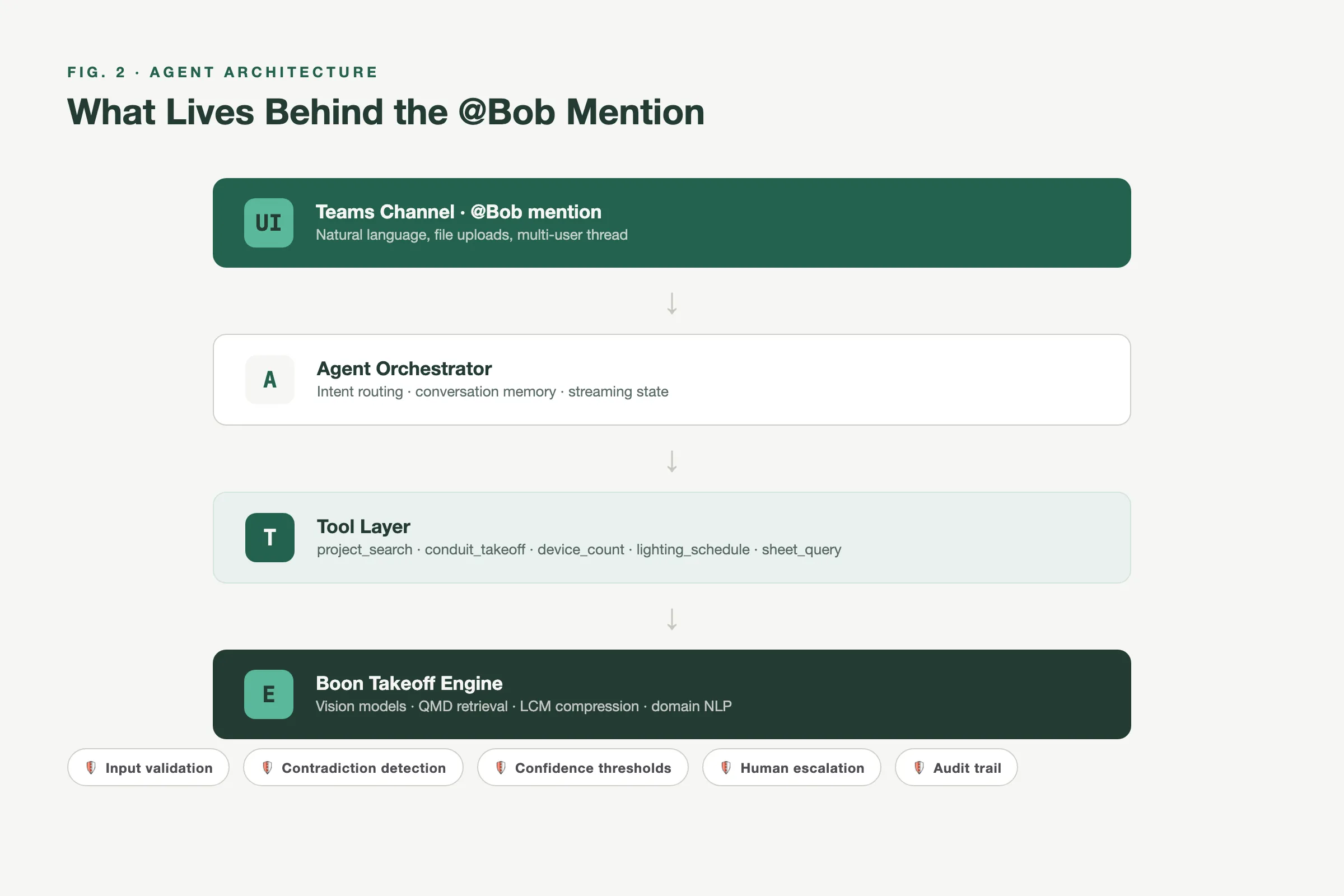Select the 'streaming state' text
This screenshot has width=1344, height=896.
(x=618, y=392)
